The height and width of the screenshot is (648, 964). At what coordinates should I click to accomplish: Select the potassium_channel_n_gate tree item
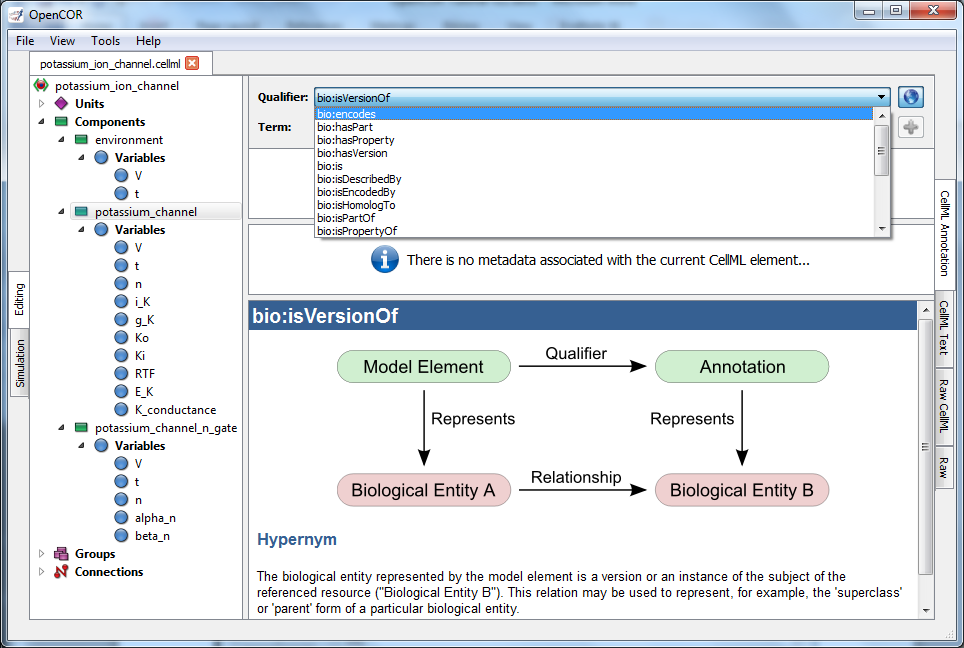click(x=165, y=427)
